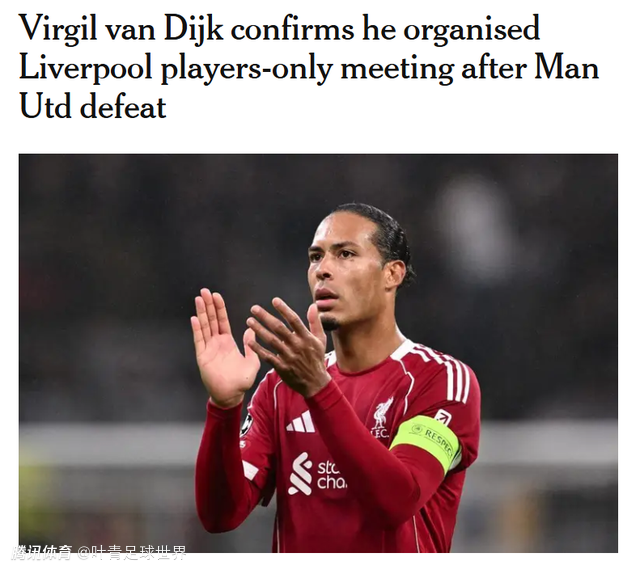Click the player's raised left palm

tap(223, 347)
